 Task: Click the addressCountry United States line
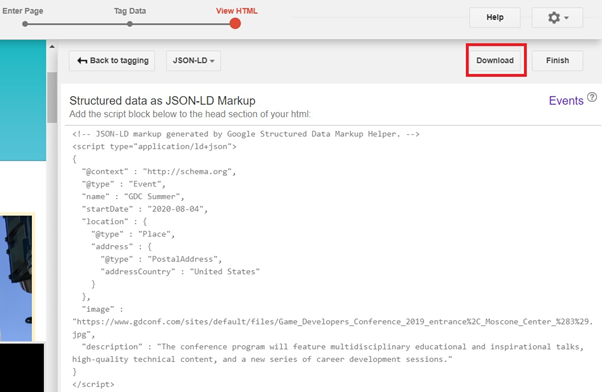[x=180, y=272]
